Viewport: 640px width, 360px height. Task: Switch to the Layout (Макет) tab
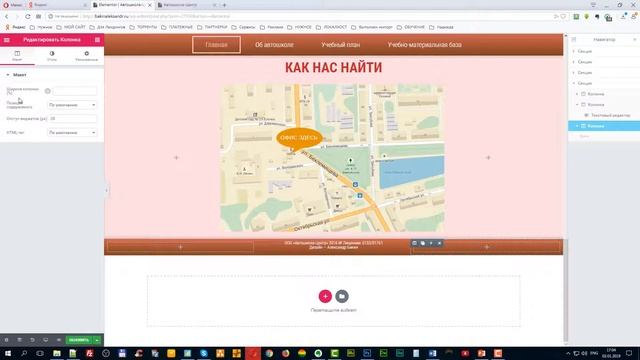pyautogui.click(x=17, y=56)
